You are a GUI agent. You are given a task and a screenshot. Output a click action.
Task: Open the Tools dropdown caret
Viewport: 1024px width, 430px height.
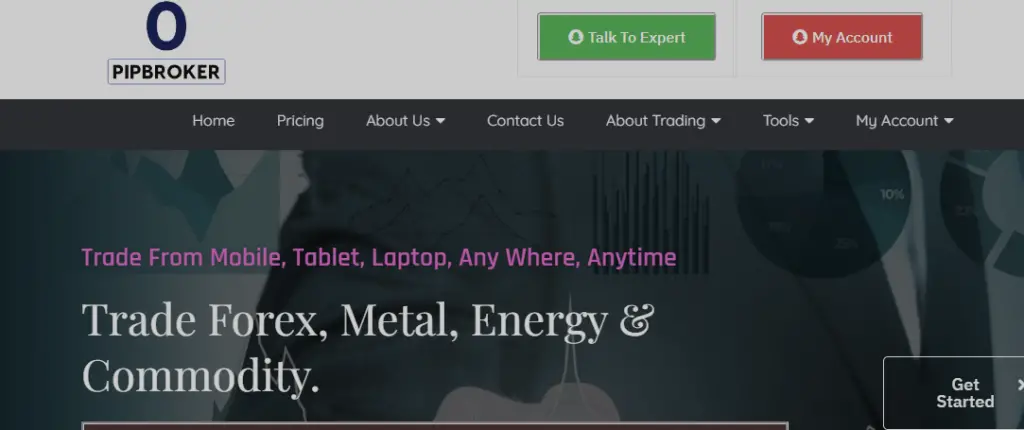point(809,121)
